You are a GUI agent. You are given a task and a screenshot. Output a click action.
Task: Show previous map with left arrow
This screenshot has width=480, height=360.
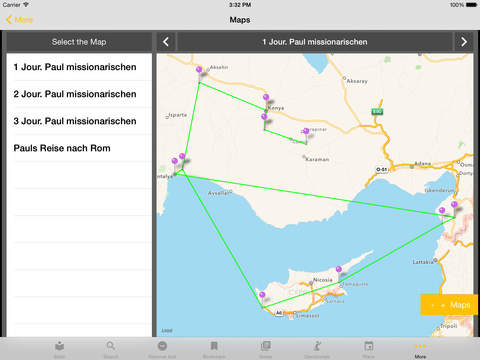tap(166, 42)
